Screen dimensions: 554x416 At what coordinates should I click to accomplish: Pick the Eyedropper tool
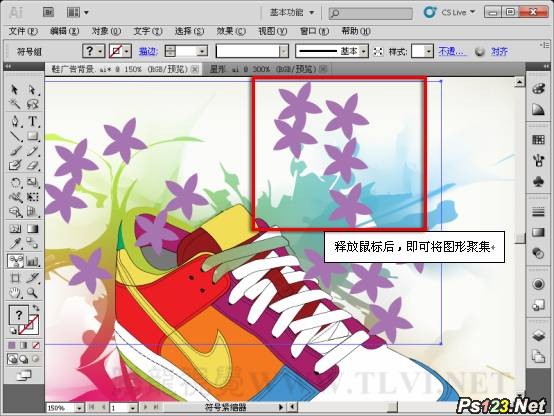point(14,243)
